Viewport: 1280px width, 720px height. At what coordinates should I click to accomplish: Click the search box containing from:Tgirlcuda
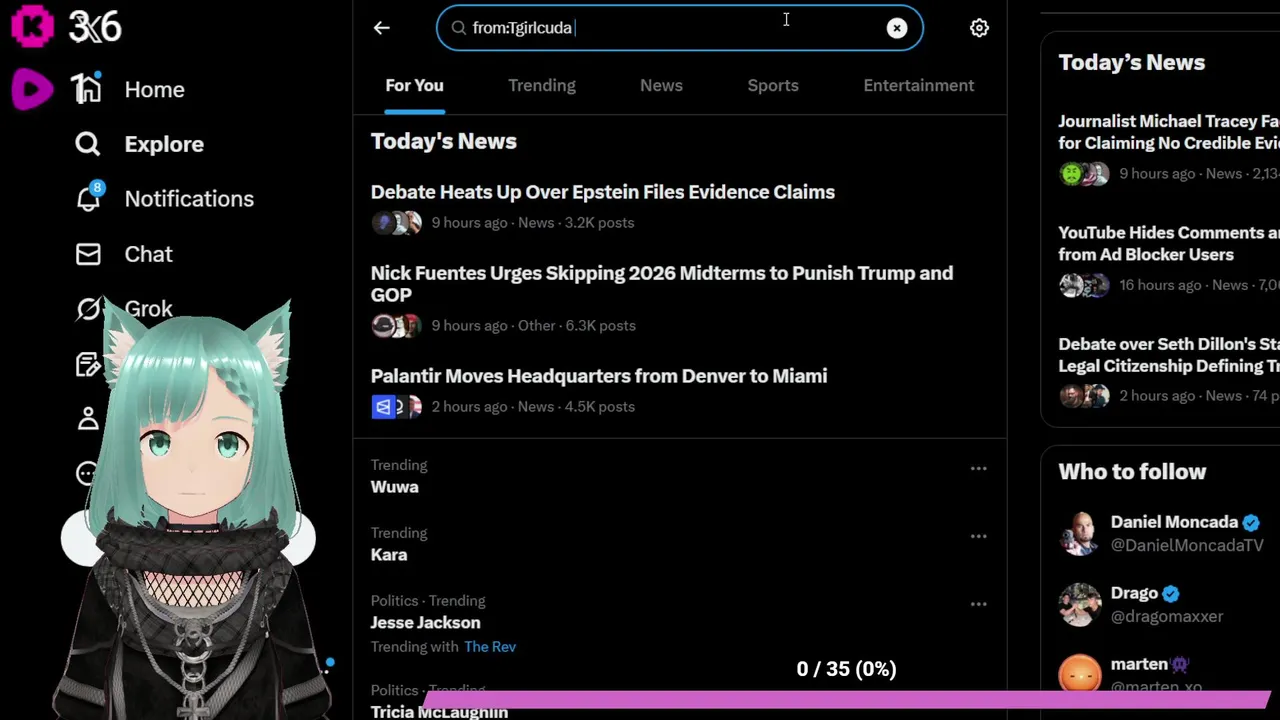tap(679, 28)
